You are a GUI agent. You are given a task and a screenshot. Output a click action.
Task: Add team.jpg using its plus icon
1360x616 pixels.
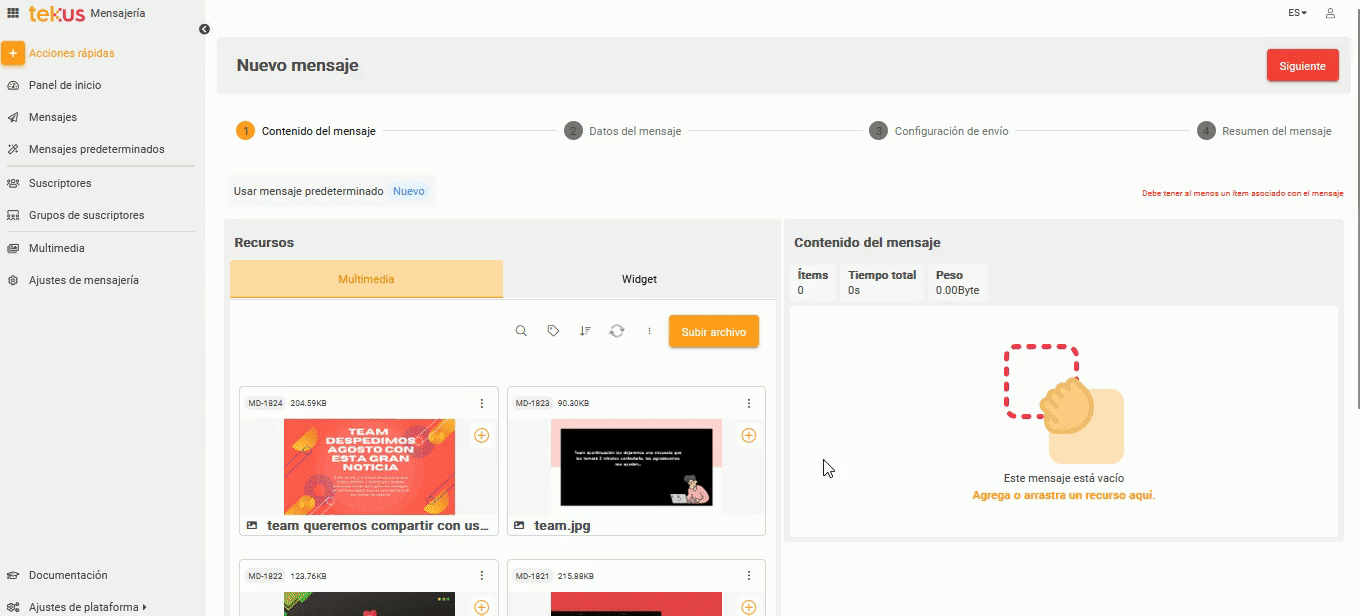(x=748, y=436)
